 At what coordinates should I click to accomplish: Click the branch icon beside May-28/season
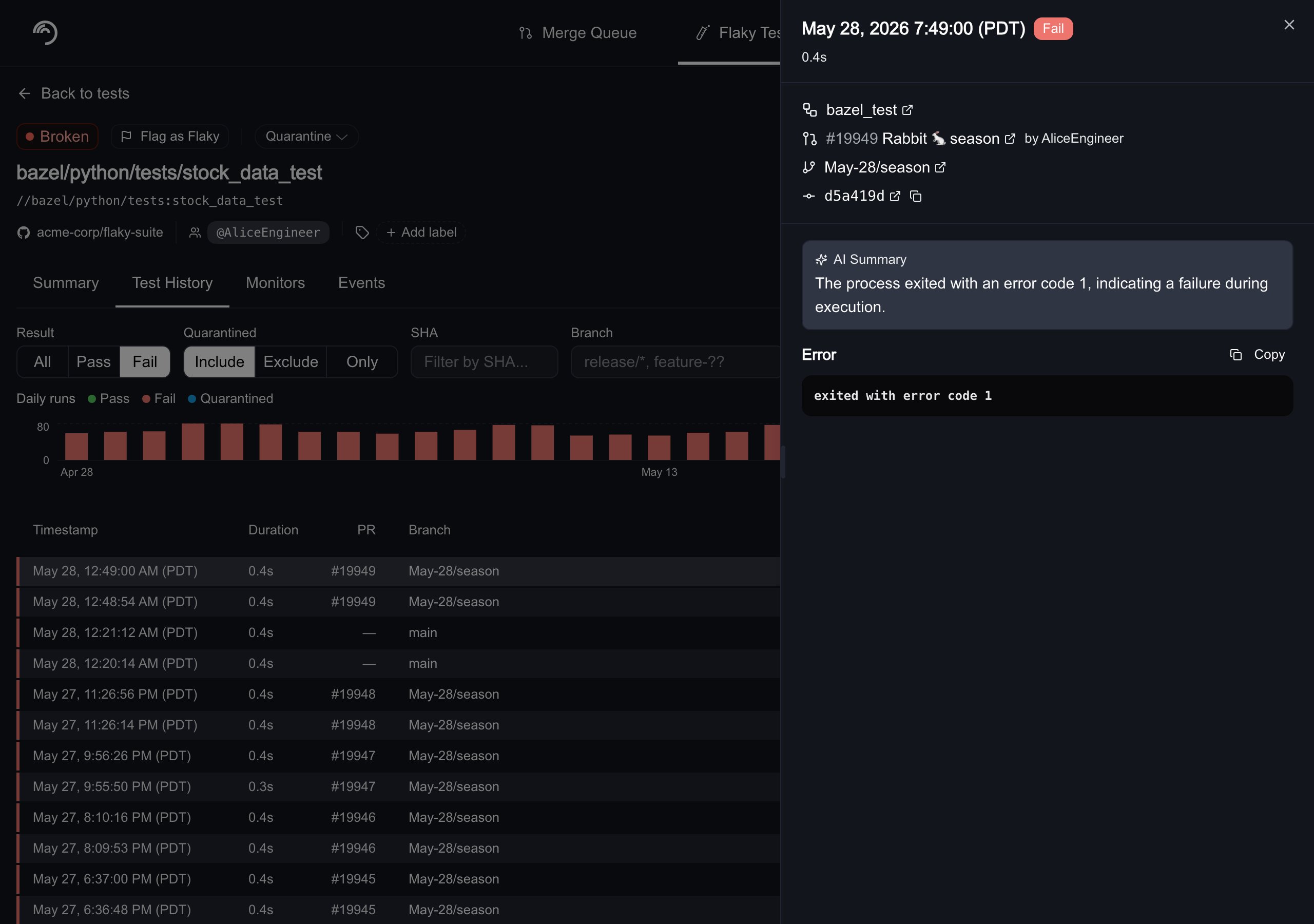(808, 167)
